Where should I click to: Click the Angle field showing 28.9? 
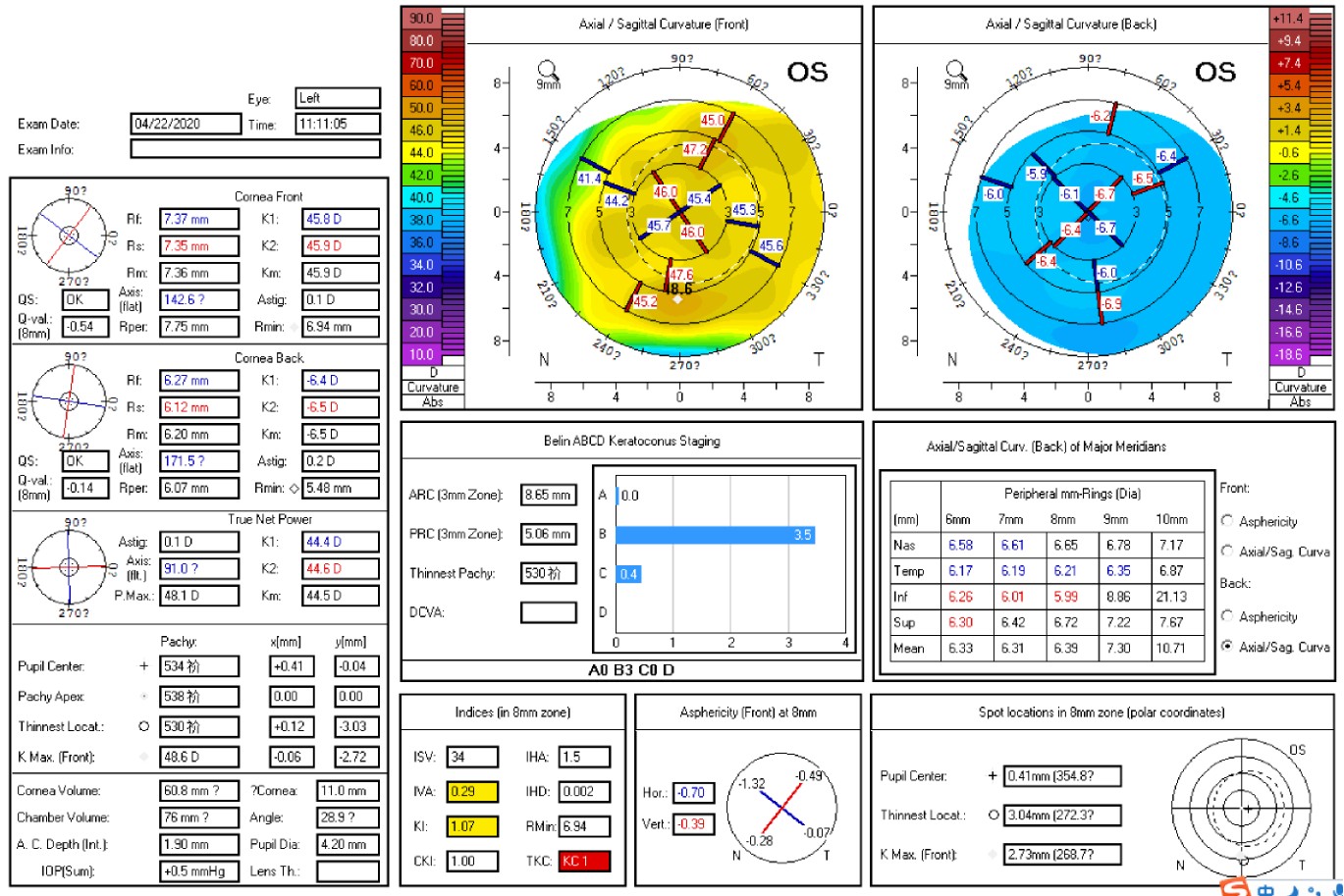click(348, 817)
